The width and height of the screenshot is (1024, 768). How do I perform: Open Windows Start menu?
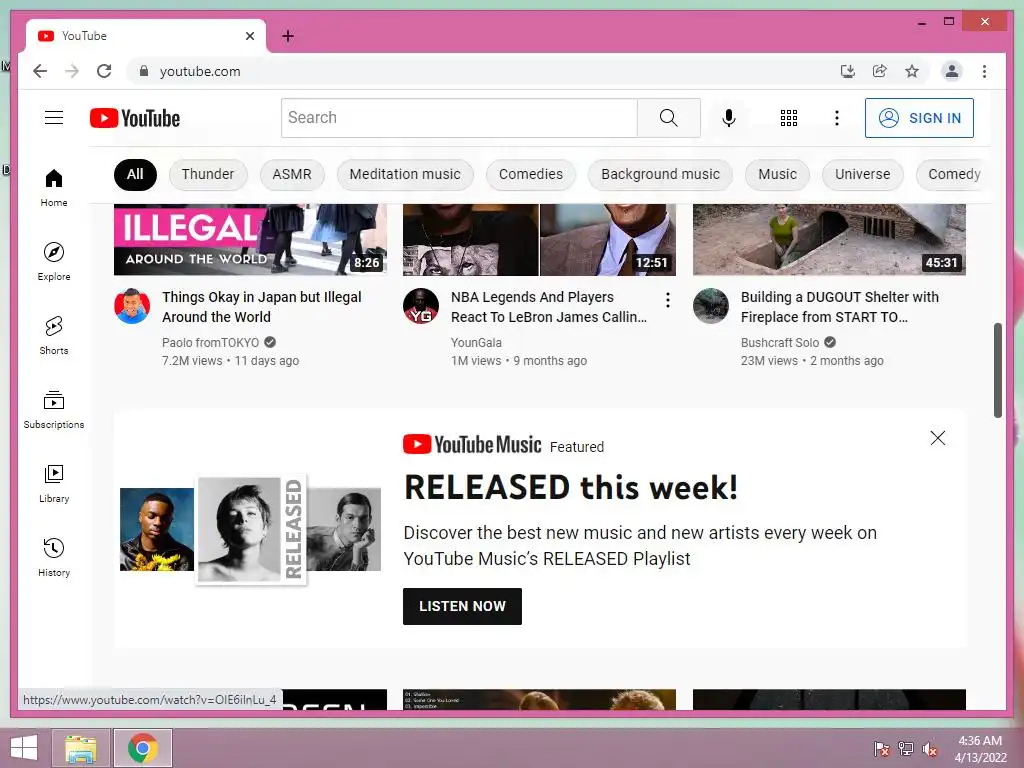click(24, 748)
